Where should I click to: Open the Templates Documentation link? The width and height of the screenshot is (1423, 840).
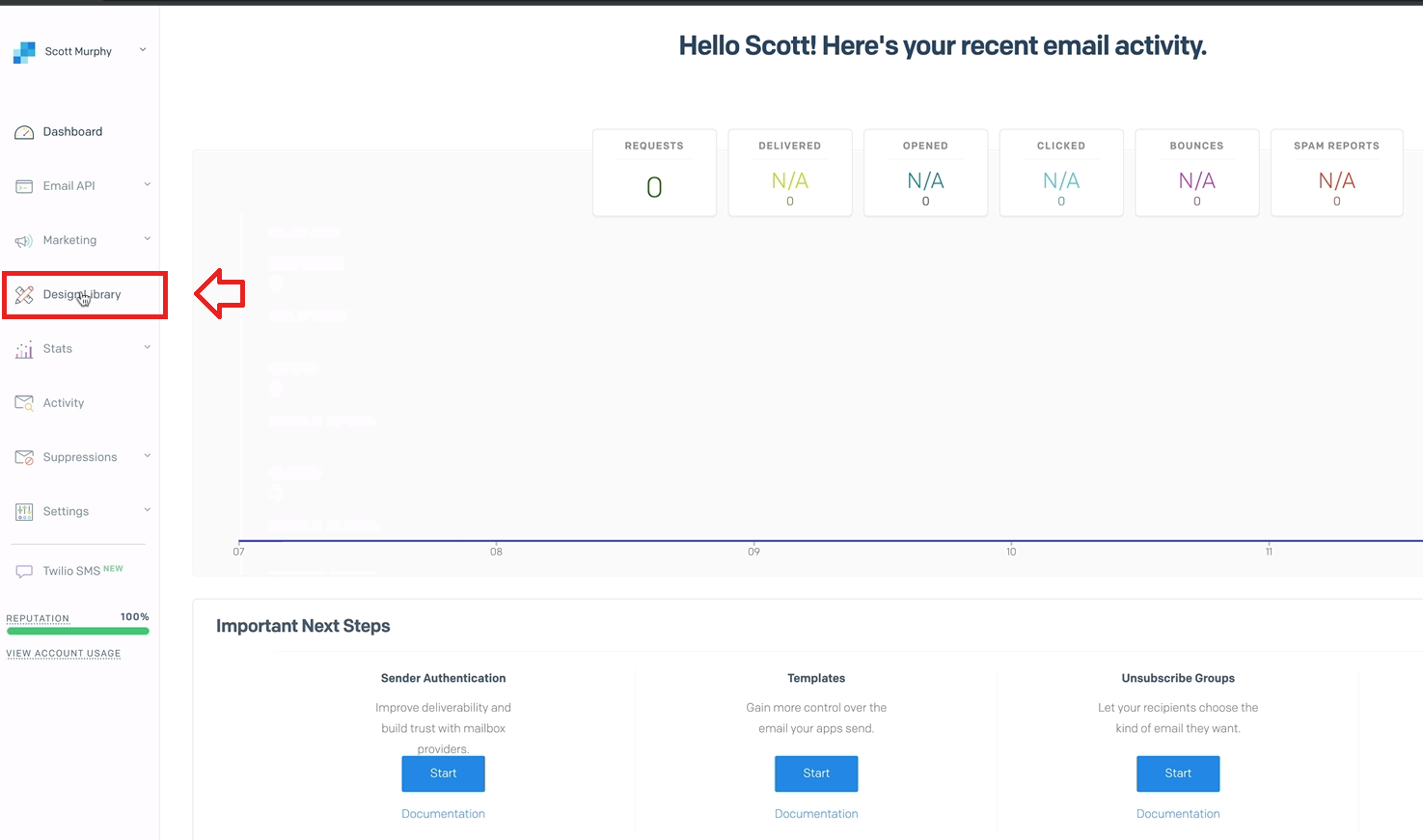click(815, 813)
